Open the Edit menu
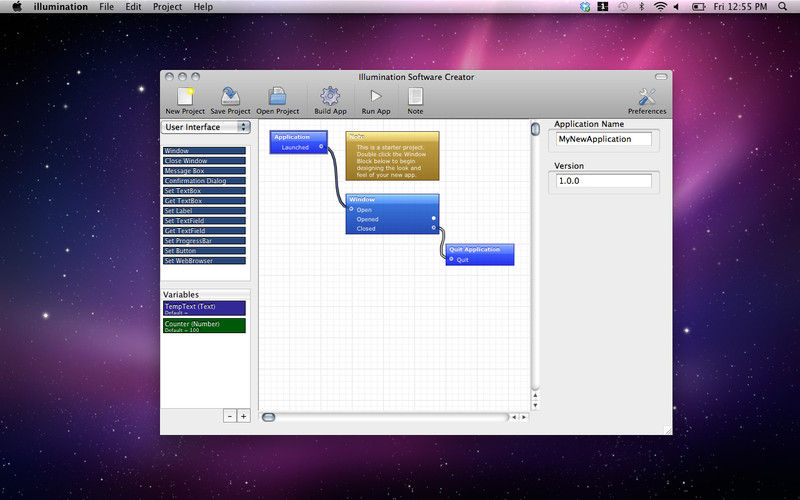Screen dimensions: 800x500 point(133,7)
